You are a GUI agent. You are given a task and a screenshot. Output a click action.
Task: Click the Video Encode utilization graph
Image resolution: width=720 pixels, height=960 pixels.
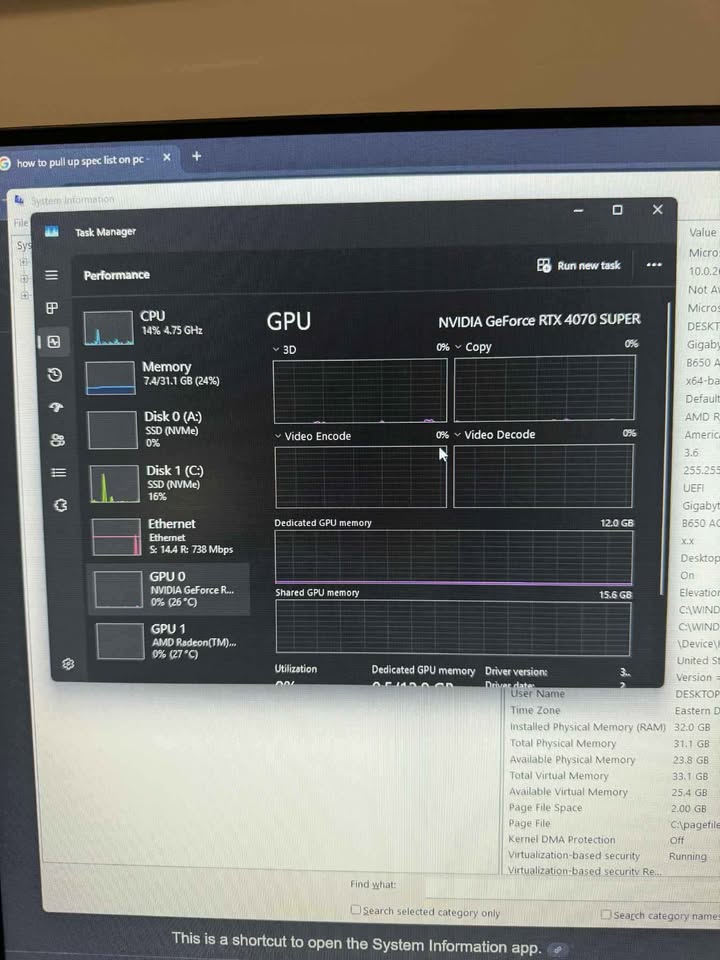click(361, 477)
